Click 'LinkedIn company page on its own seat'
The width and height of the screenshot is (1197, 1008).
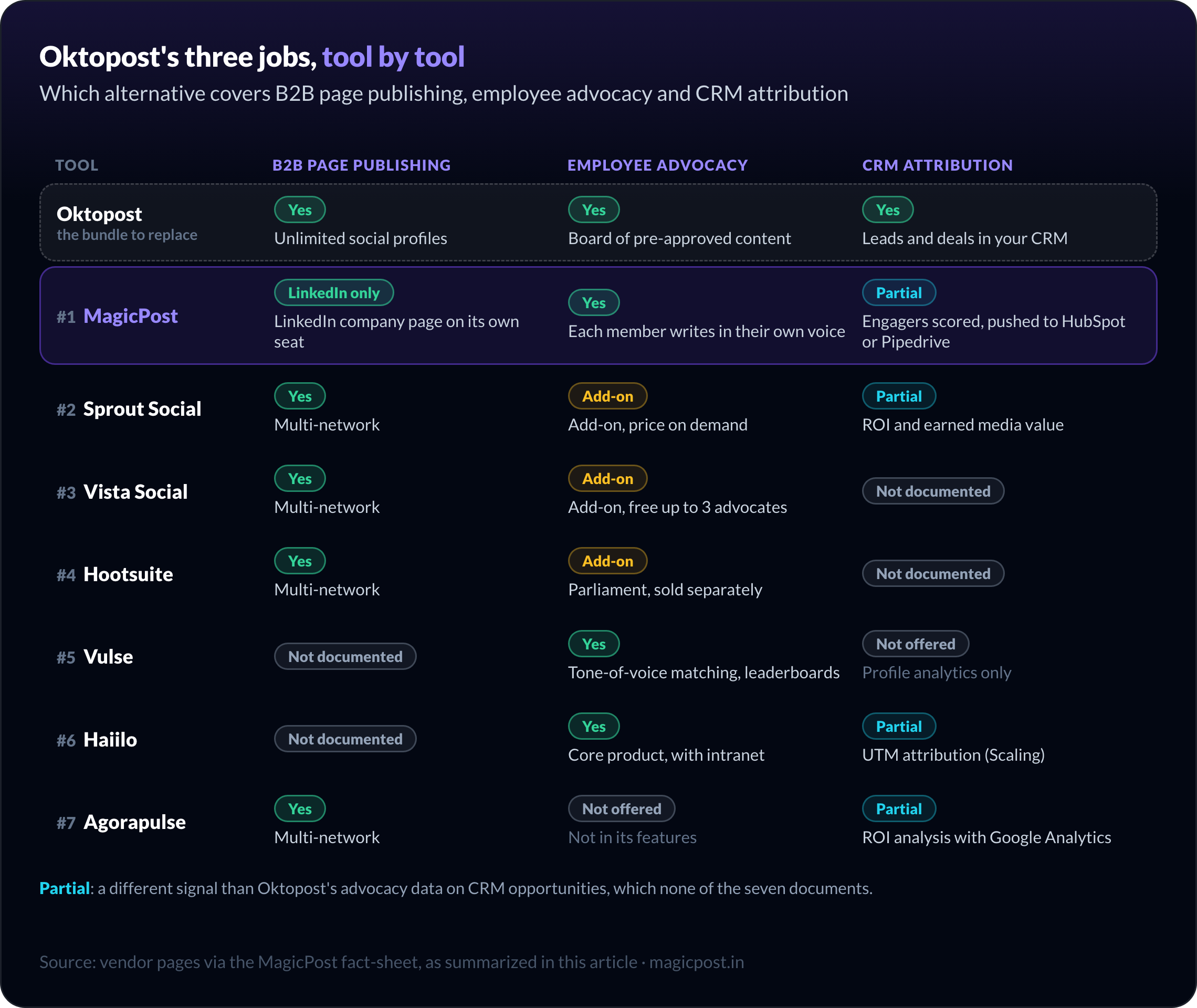click(x=396, y=331)
